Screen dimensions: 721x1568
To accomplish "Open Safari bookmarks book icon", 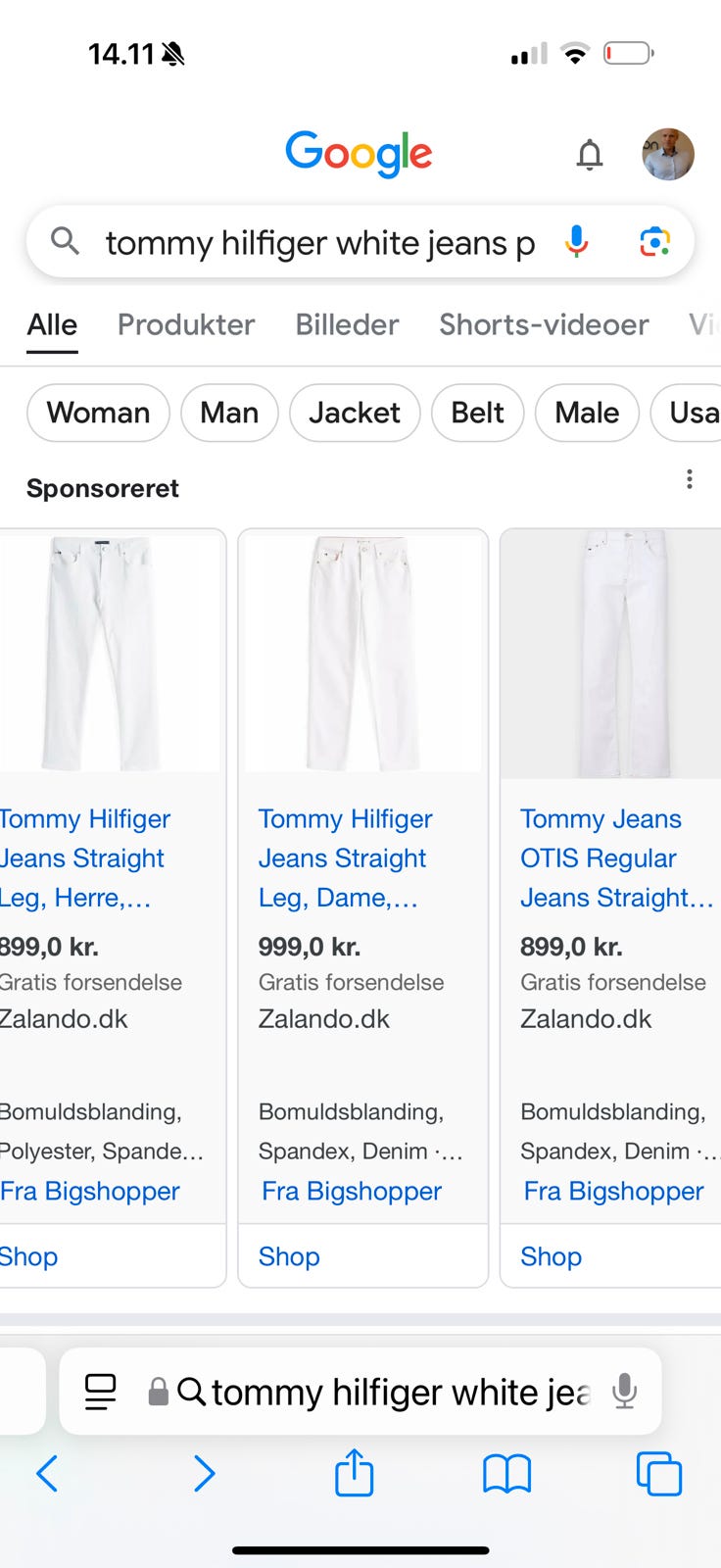I will (x=506, y=1473).
